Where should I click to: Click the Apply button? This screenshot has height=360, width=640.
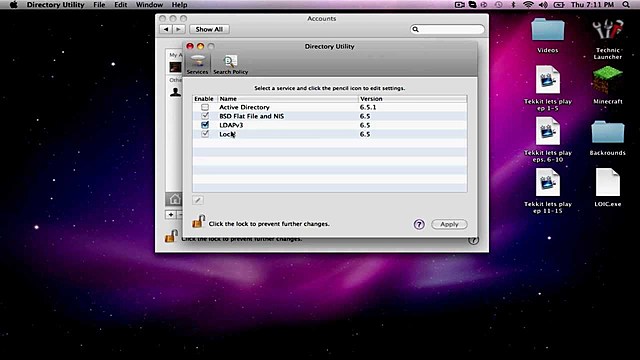click(449, 224)
